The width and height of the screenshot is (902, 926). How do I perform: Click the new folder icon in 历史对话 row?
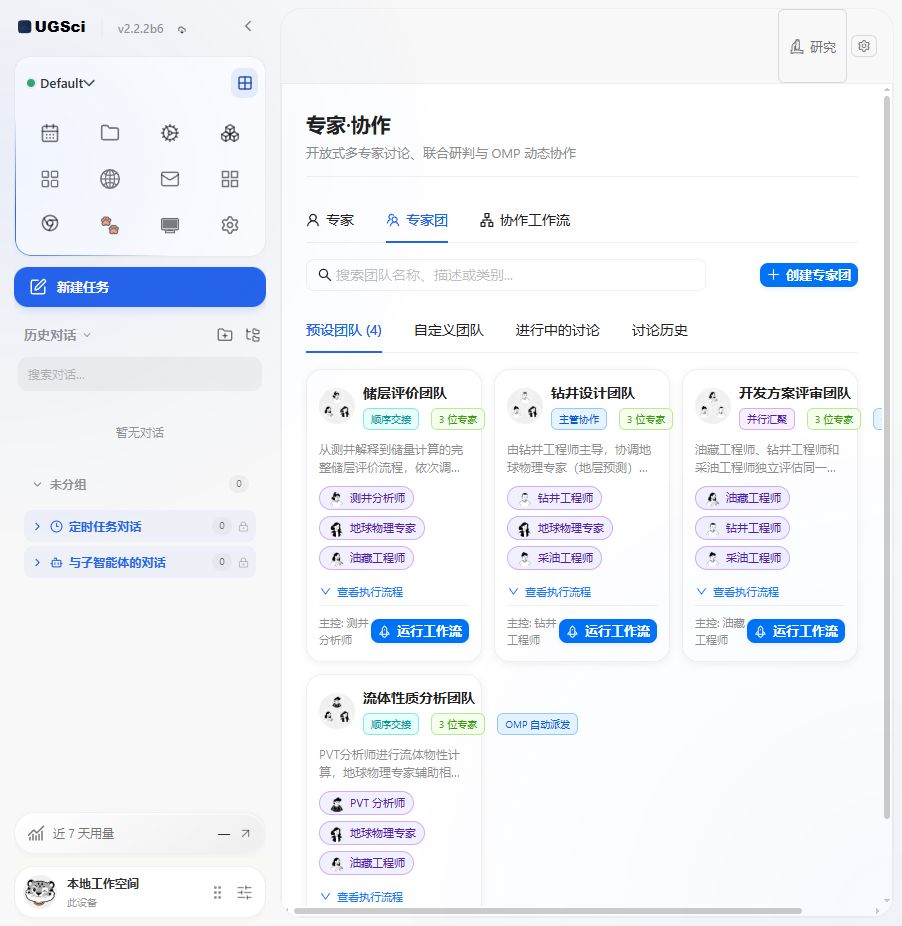(x=224, y=335)
